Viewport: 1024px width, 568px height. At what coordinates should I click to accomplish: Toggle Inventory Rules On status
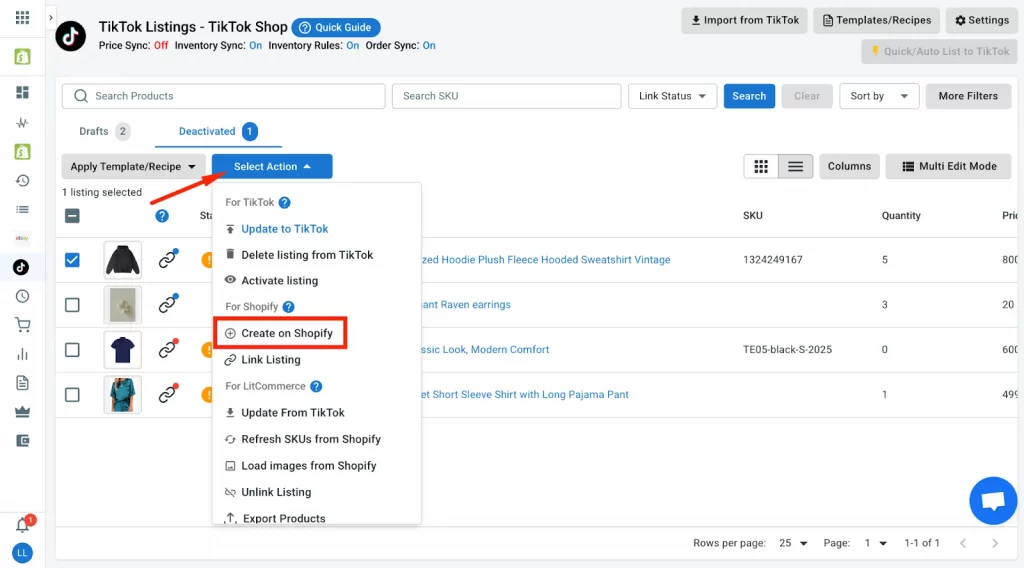353,46
